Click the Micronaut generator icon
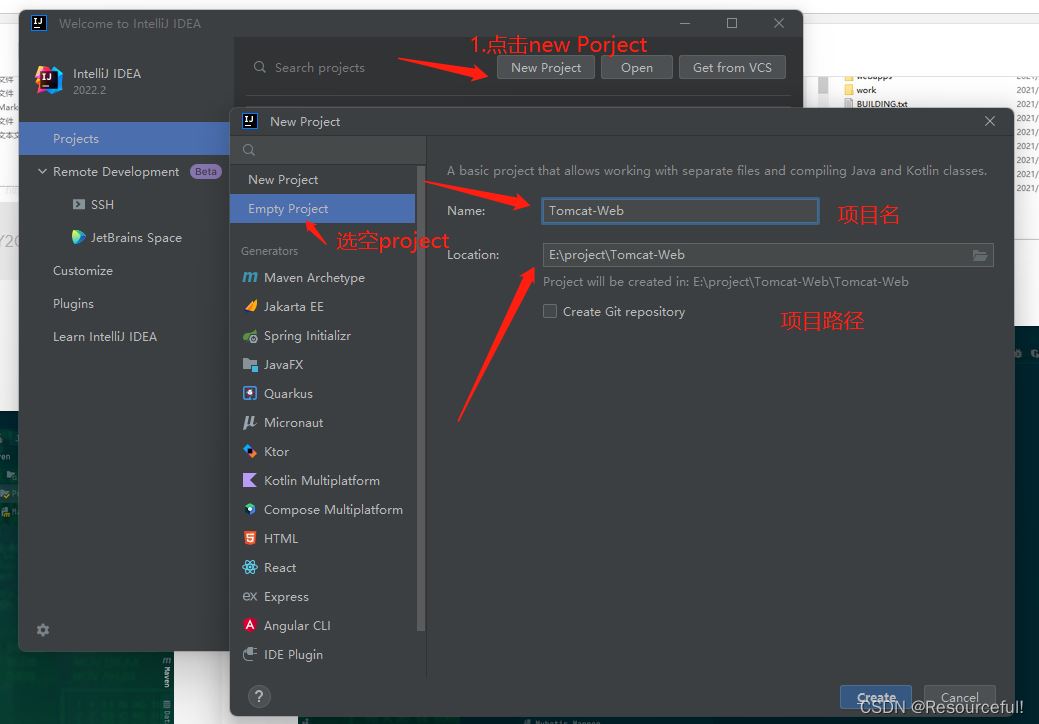Viewport: 1039px width, 724px height. click(250, 423)
